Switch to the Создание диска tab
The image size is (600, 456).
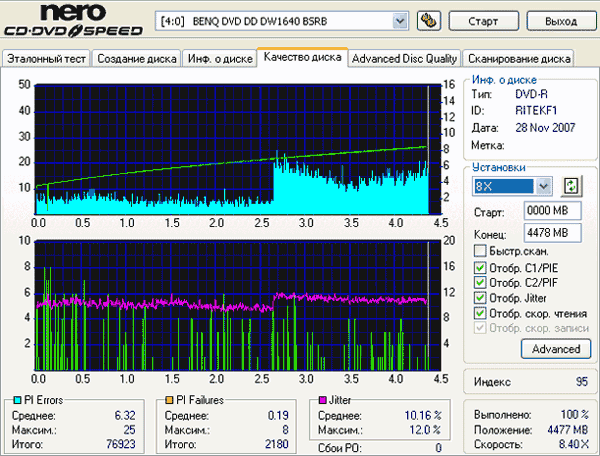(x=137, y=59)
